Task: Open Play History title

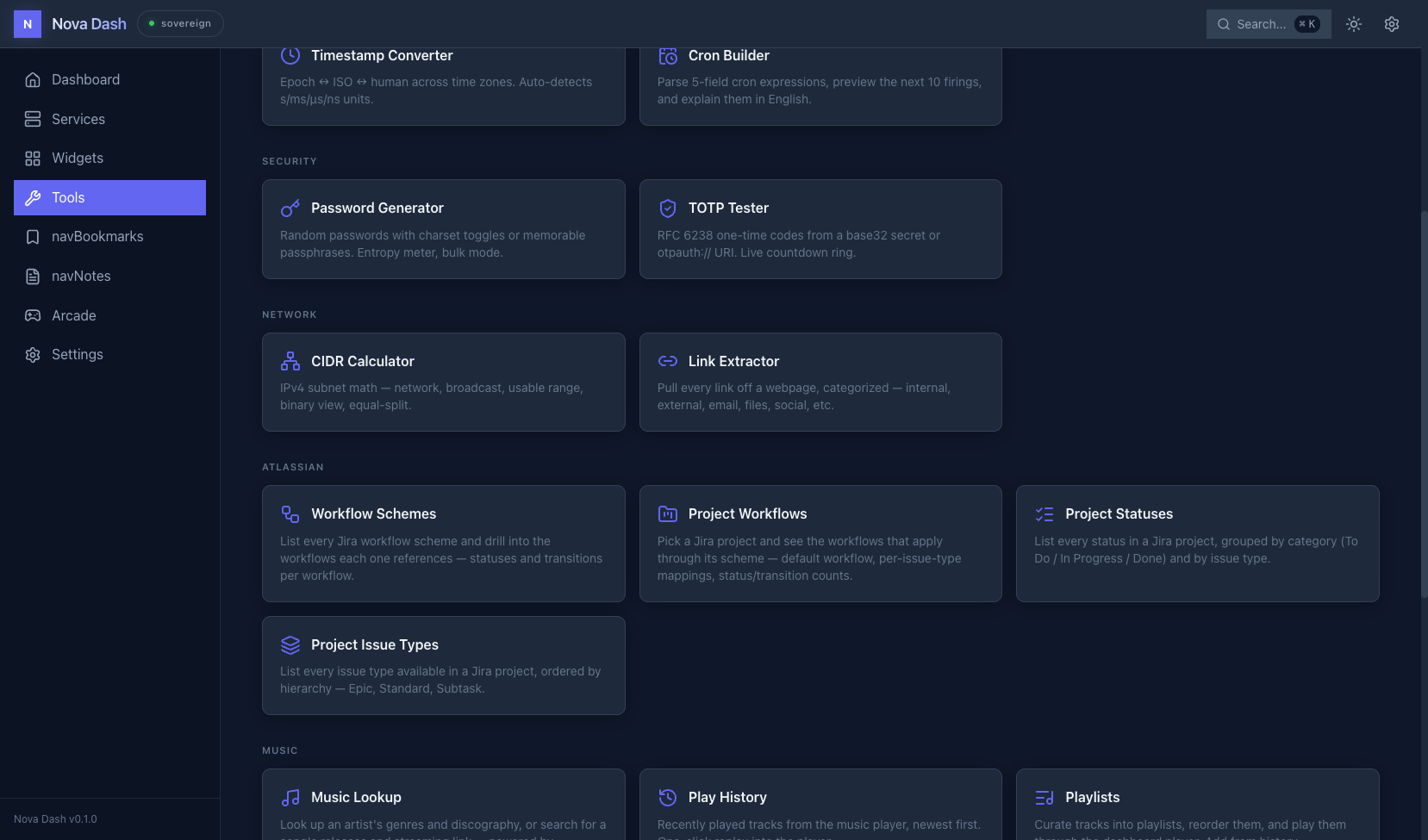Action: (x=727, y=798)
